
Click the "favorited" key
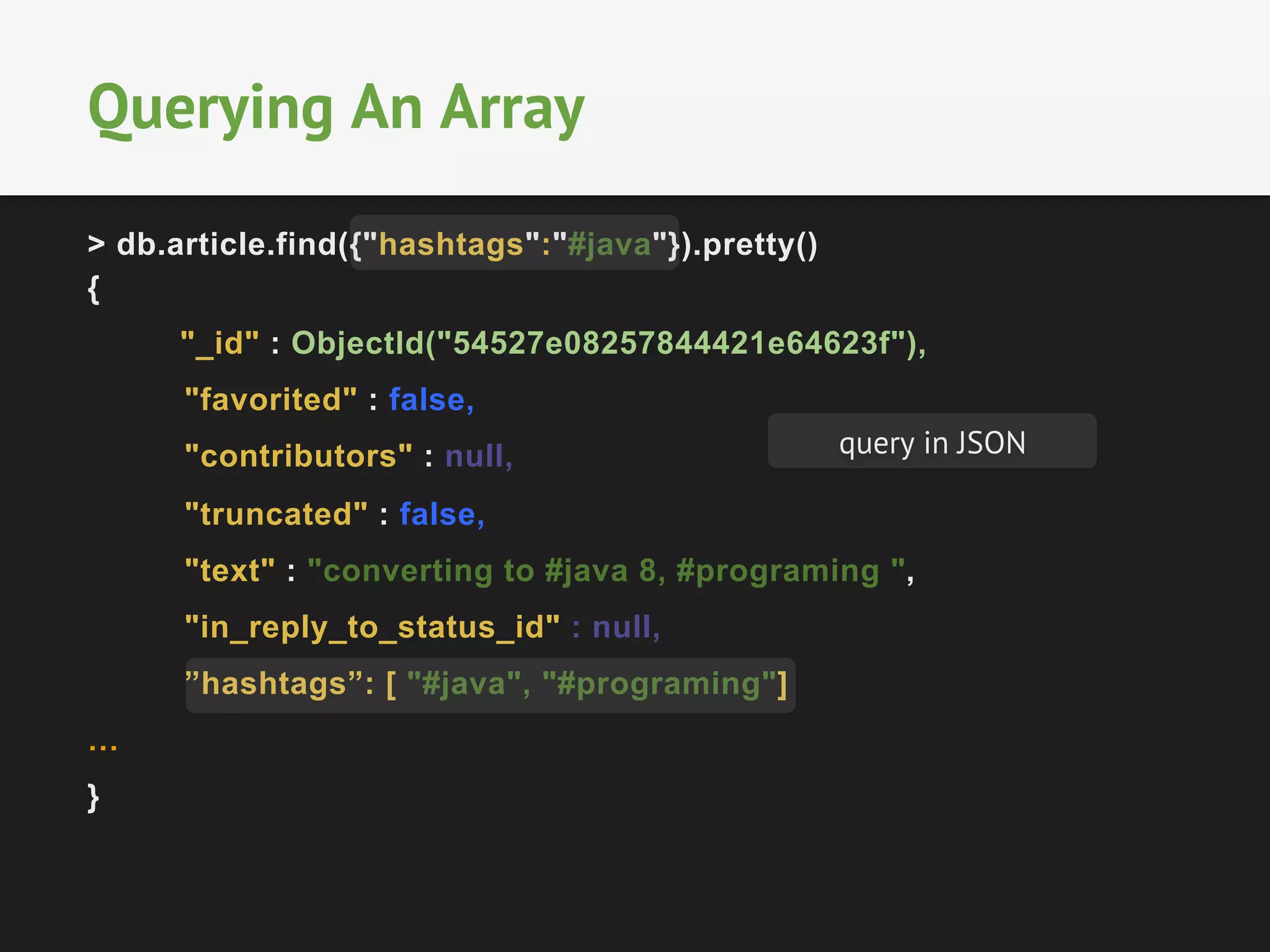(x=271, y=400)
